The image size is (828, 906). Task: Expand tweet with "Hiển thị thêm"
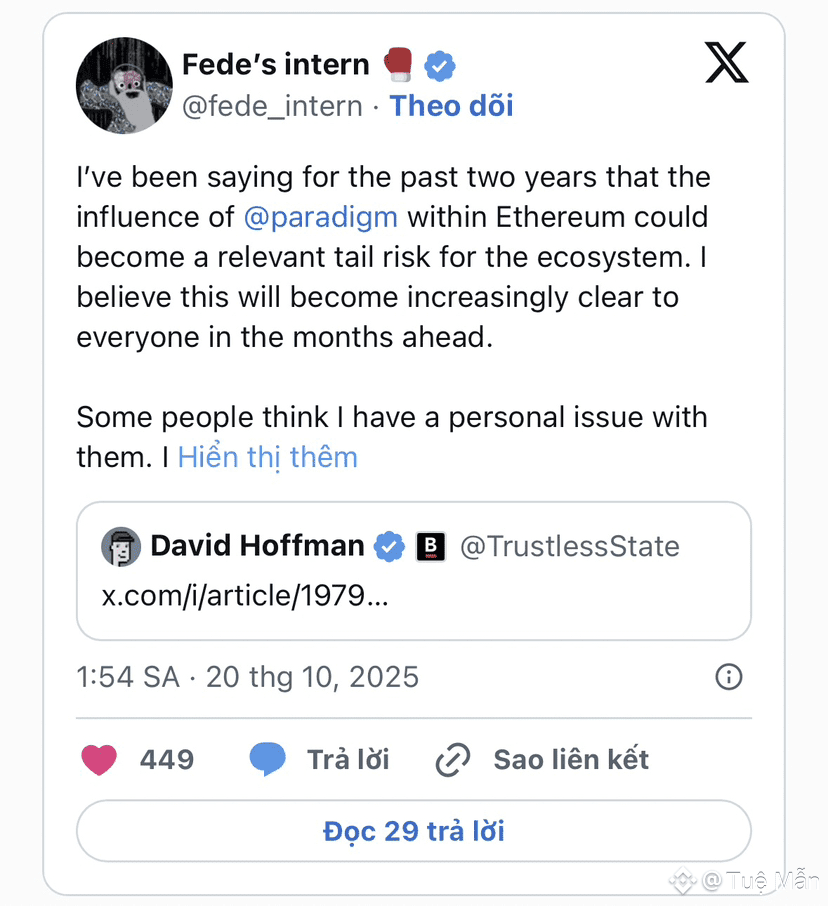[x=267, y=457]
